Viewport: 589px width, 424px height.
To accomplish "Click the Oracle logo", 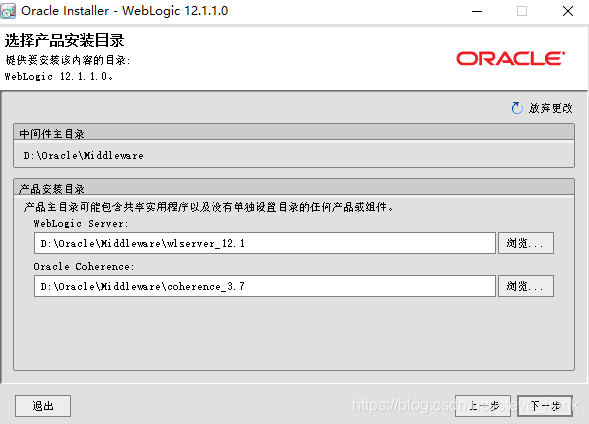I will point(511,59).
